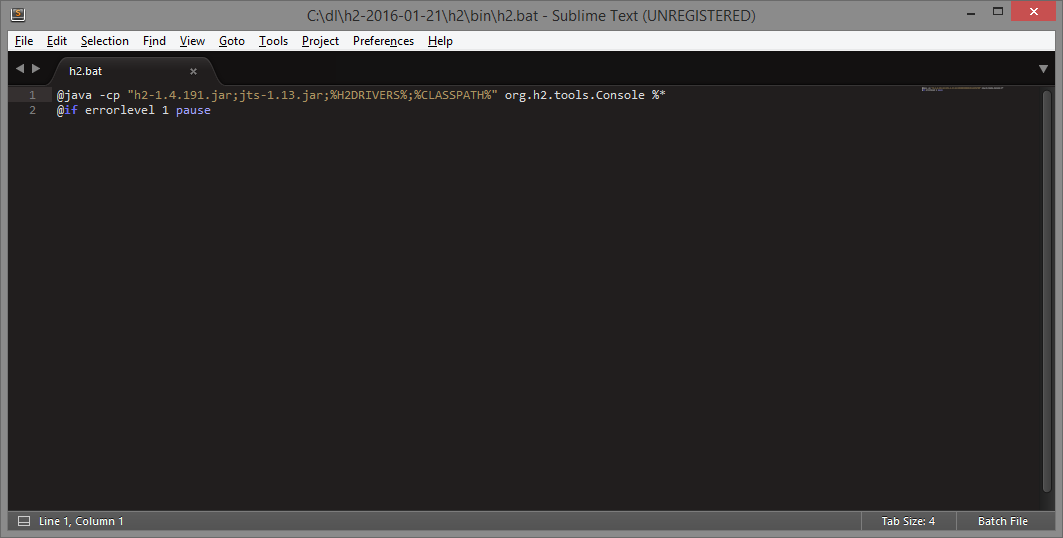The width and height of the screenshot is (1063, 538).
Task: Open the Preferences menu
Action: [383, 41]
